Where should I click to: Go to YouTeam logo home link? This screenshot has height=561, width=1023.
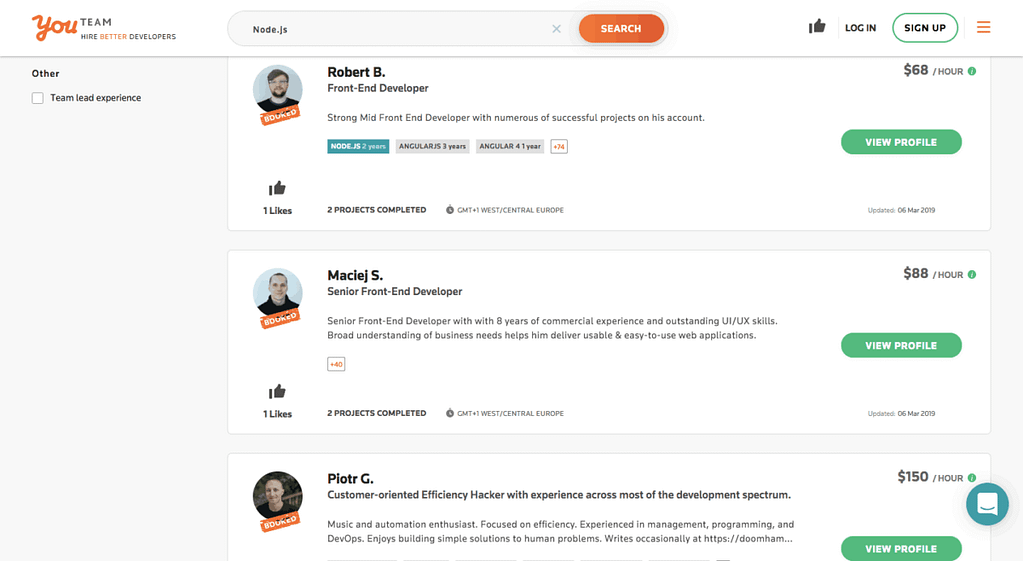104,28
